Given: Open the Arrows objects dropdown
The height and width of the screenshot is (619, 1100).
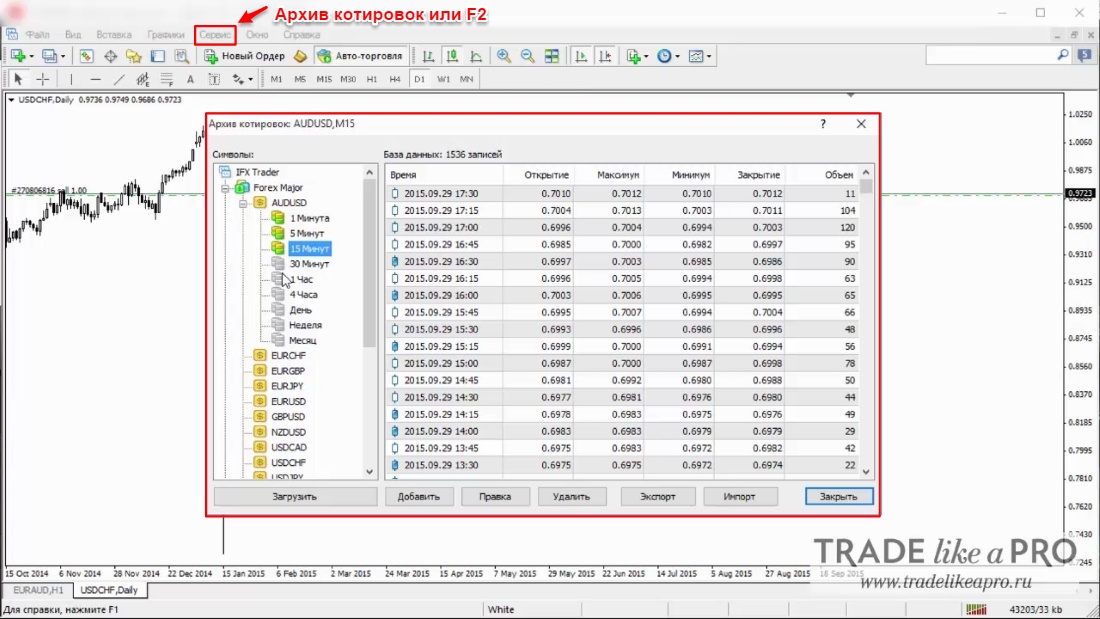Looking at the screenshot, I should (x=250, y=79).
